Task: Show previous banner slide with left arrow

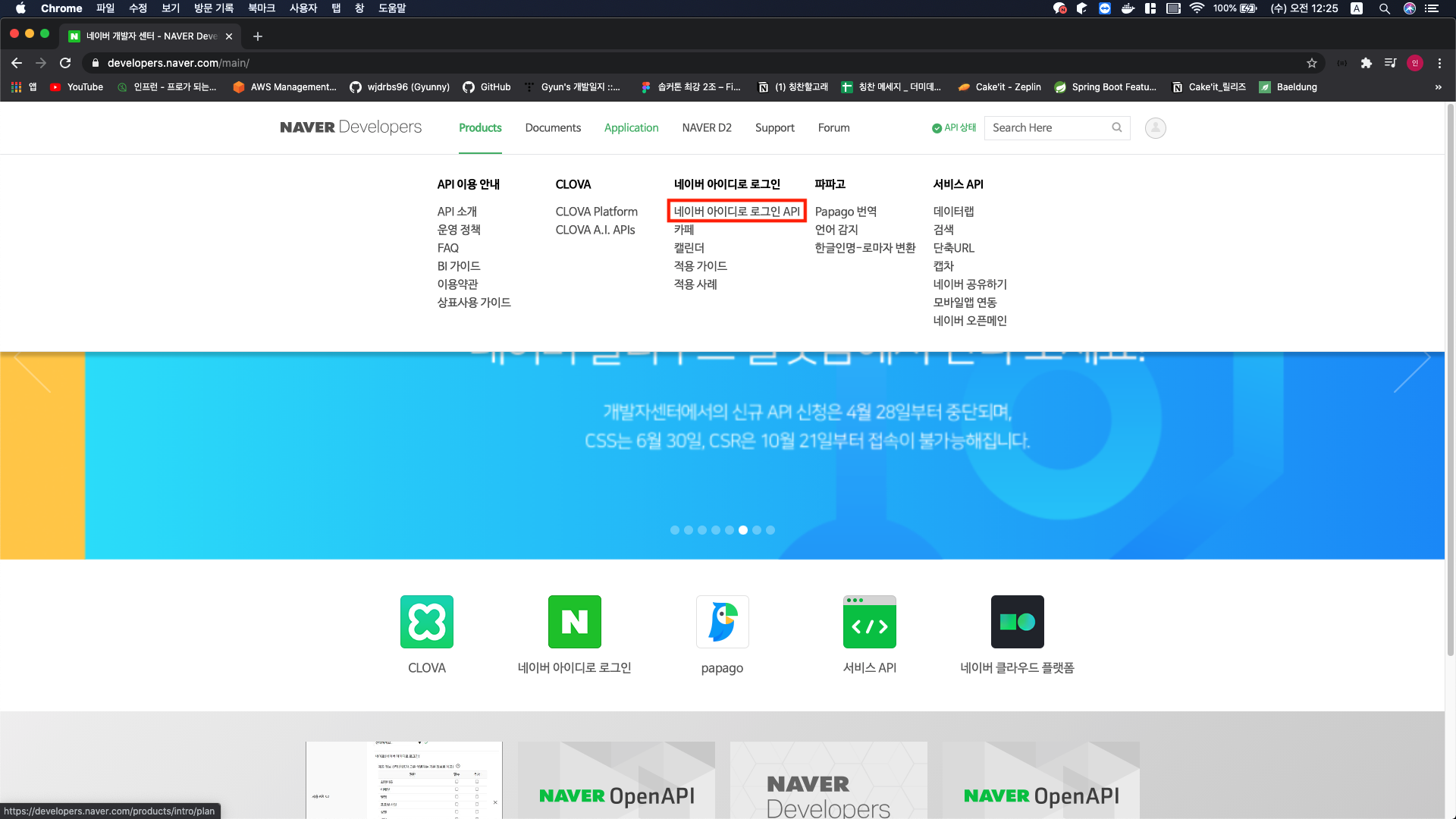Action: click(32, 370)
